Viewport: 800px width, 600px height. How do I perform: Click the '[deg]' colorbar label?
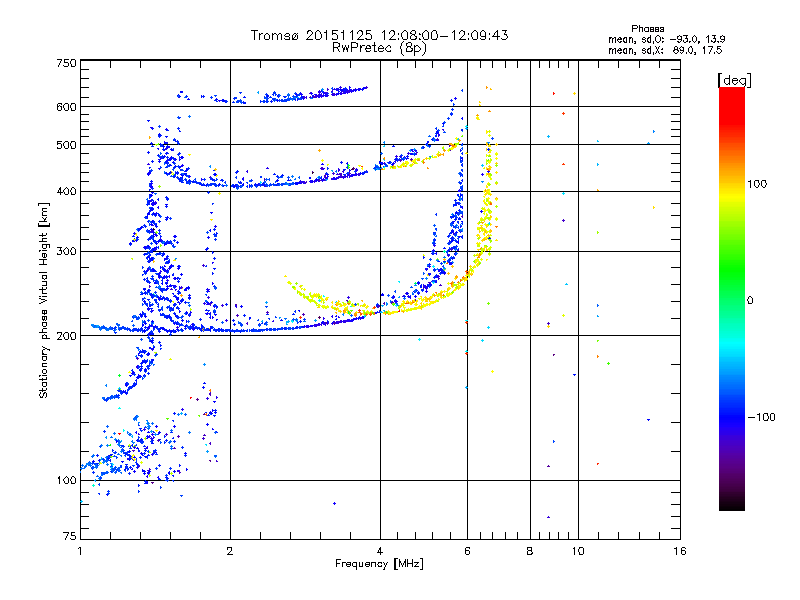pos(734,80)
